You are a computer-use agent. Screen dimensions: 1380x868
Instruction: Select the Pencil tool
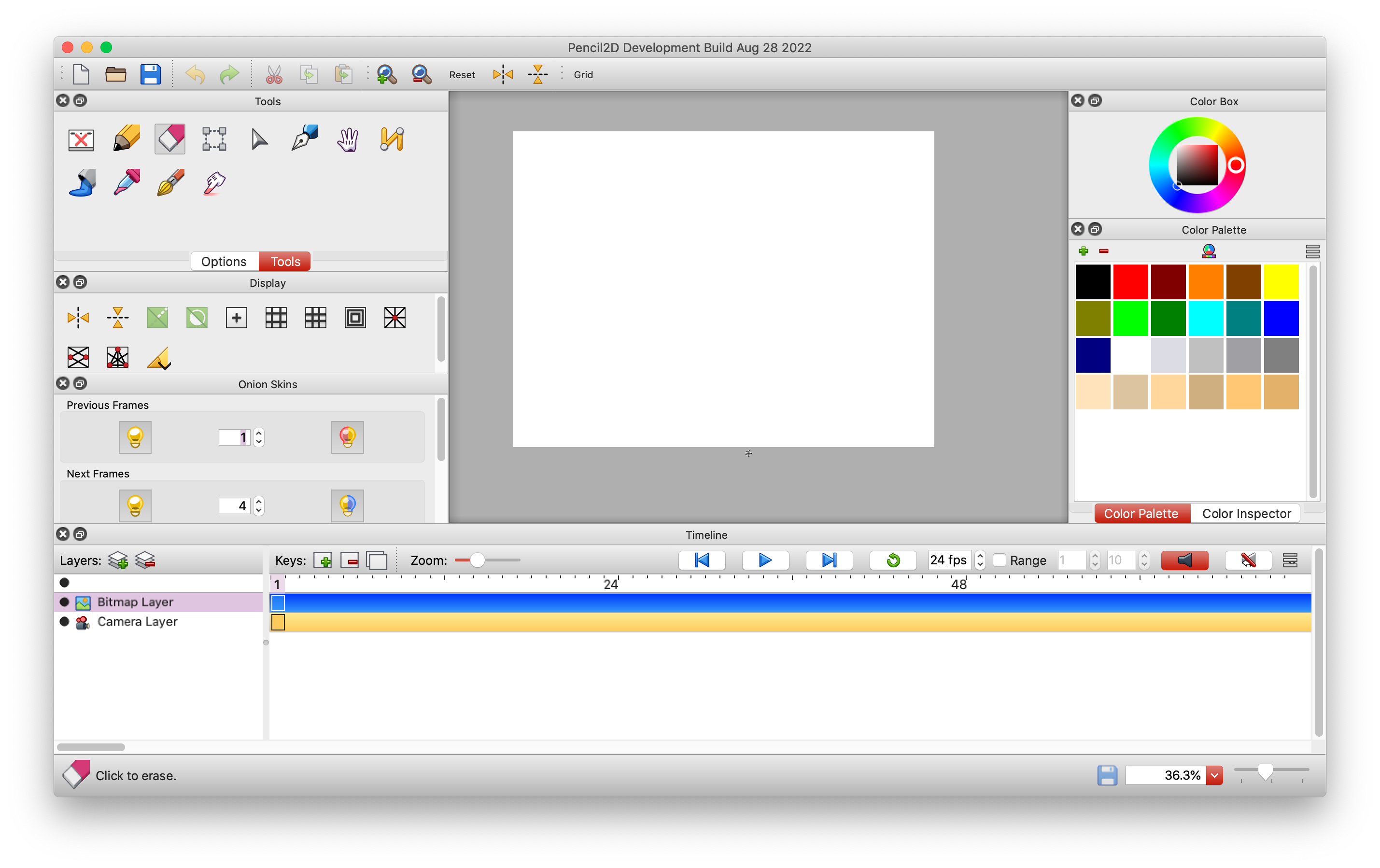pos(127,139)
